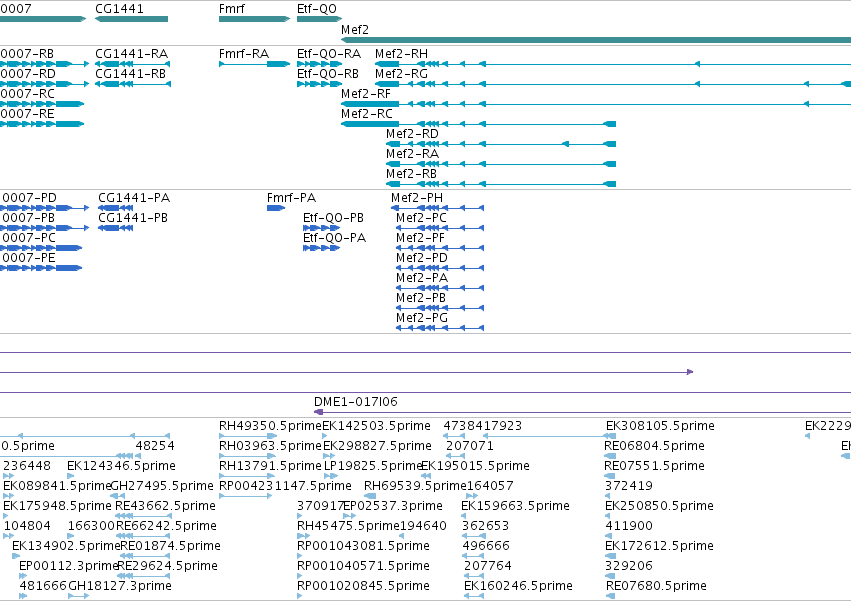Click the EP02537.3prime EST label
851x601 pixels.
point(393,507)
